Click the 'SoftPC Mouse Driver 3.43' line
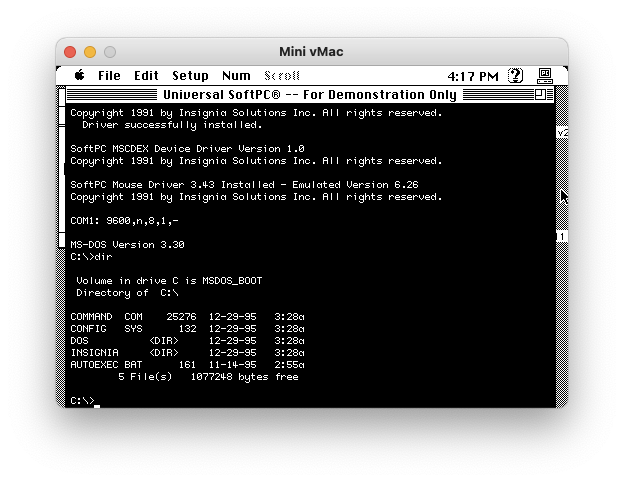The width and height of the screenshot is (624, 482). click(244, 185)
